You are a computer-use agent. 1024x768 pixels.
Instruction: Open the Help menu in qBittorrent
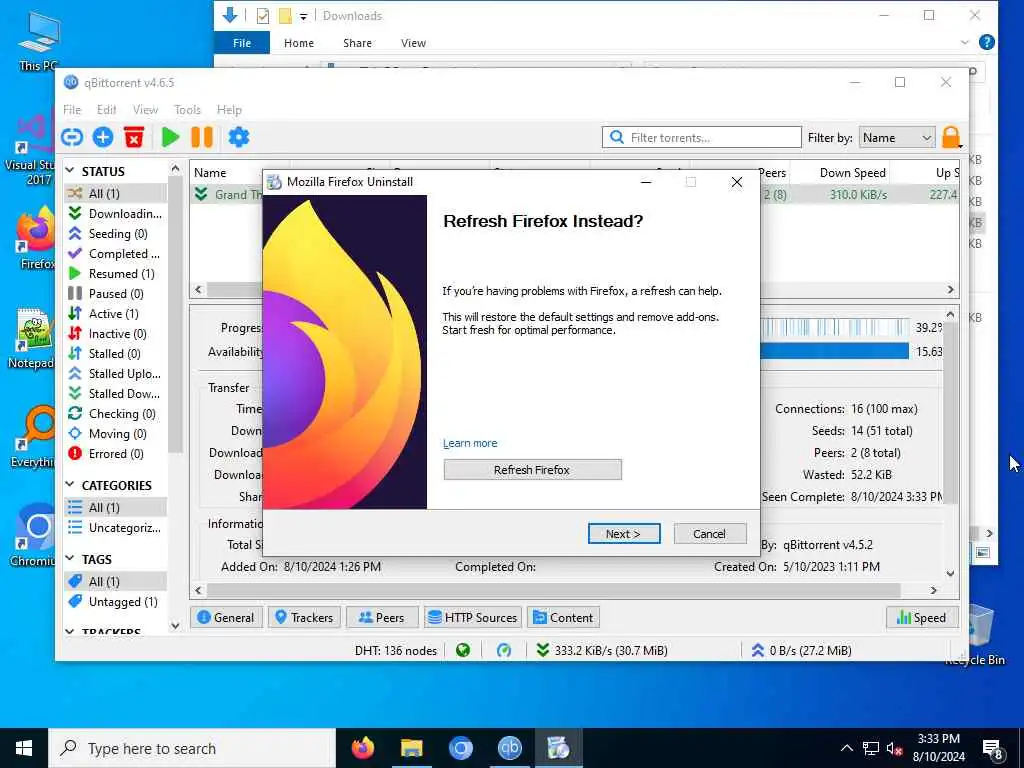229,110
